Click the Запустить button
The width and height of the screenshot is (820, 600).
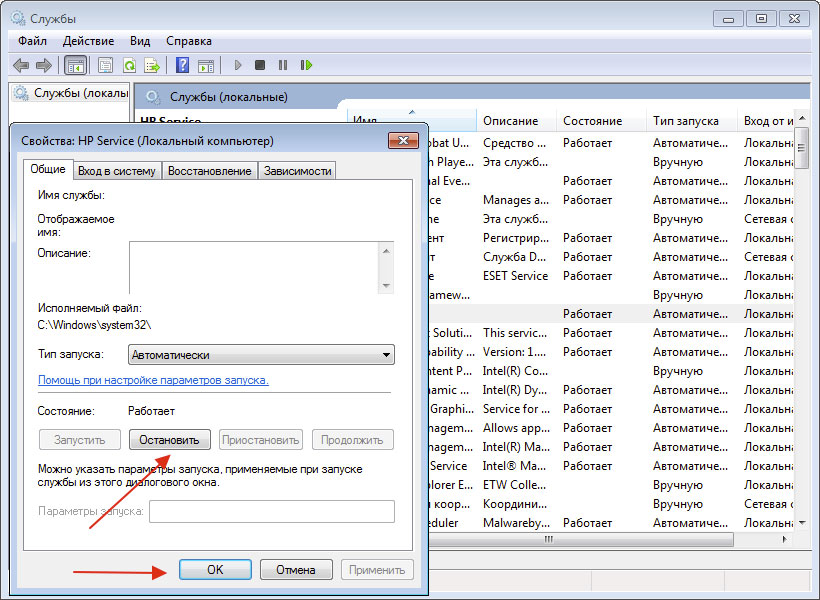[x=79, y=440]
